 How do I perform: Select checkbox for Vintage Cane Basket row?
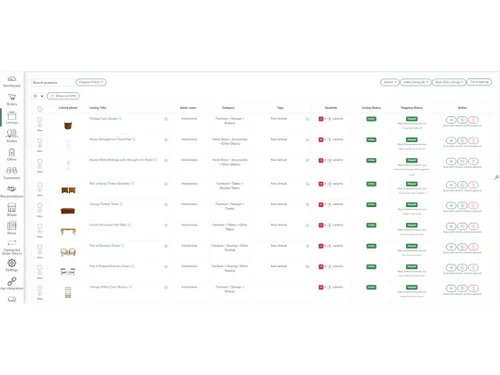[40, 119]
